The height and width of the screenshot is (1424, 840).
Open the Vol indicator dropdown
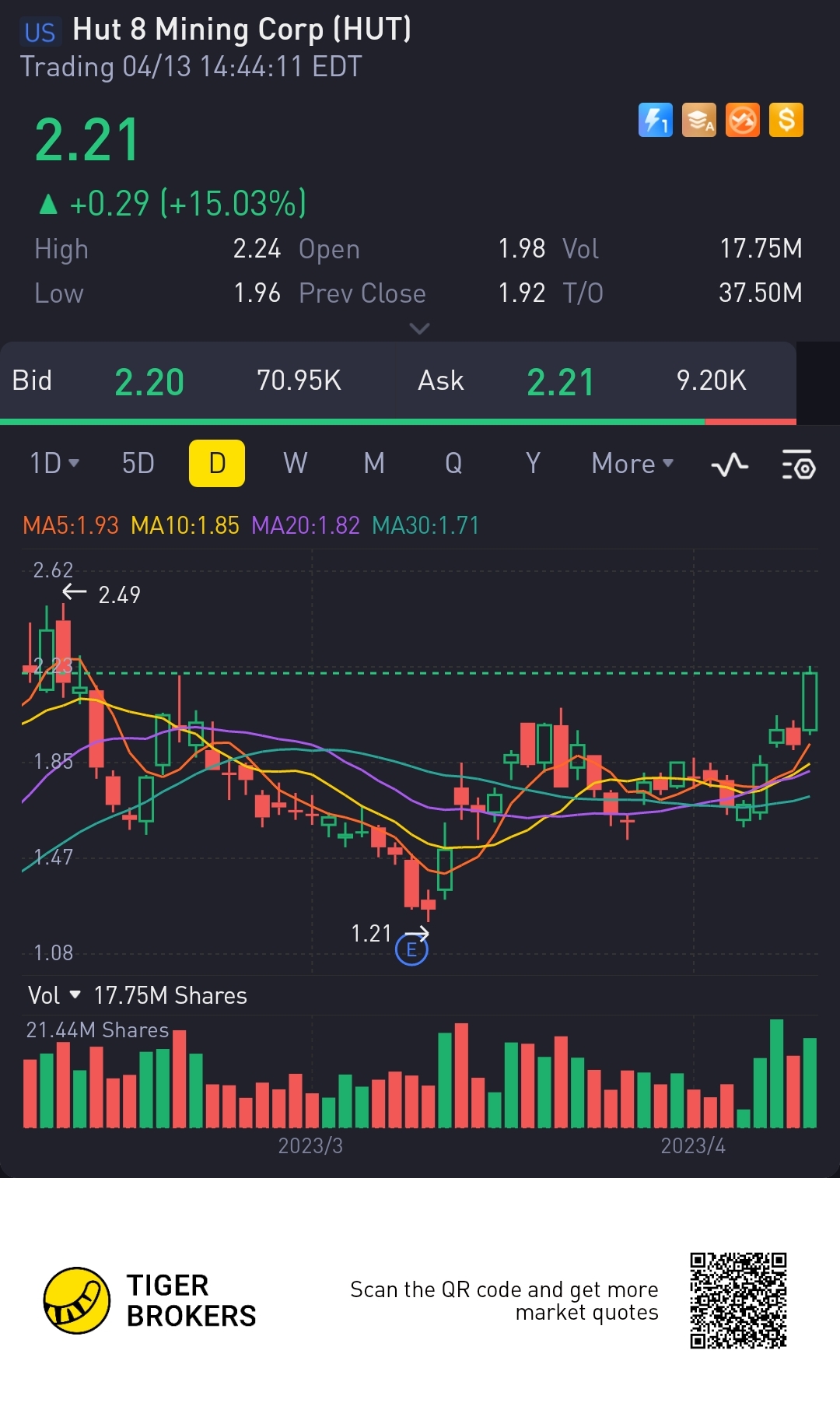coord(54,995)
